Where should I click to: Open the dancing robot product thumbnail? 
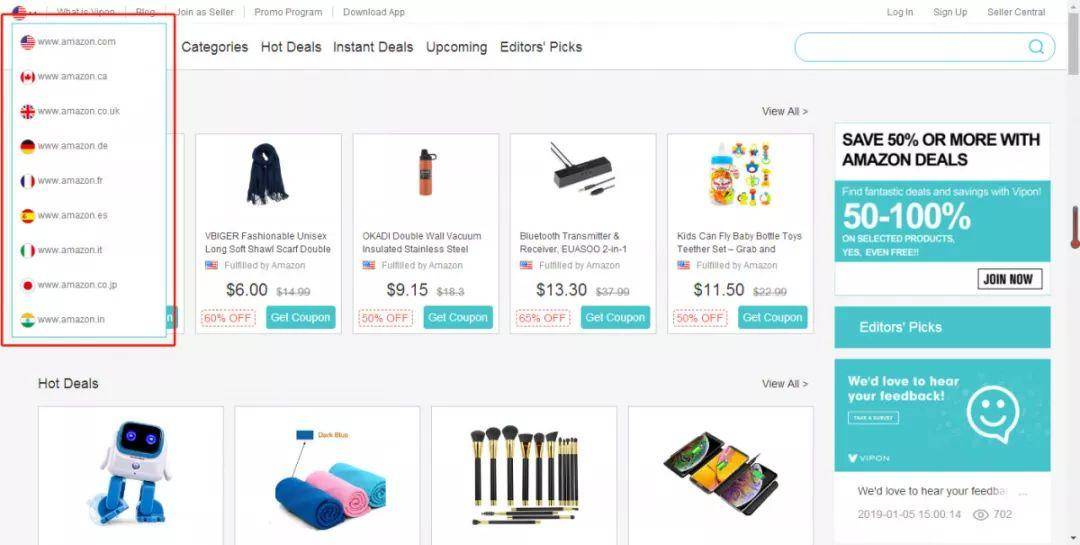click(x=131, y=473)
